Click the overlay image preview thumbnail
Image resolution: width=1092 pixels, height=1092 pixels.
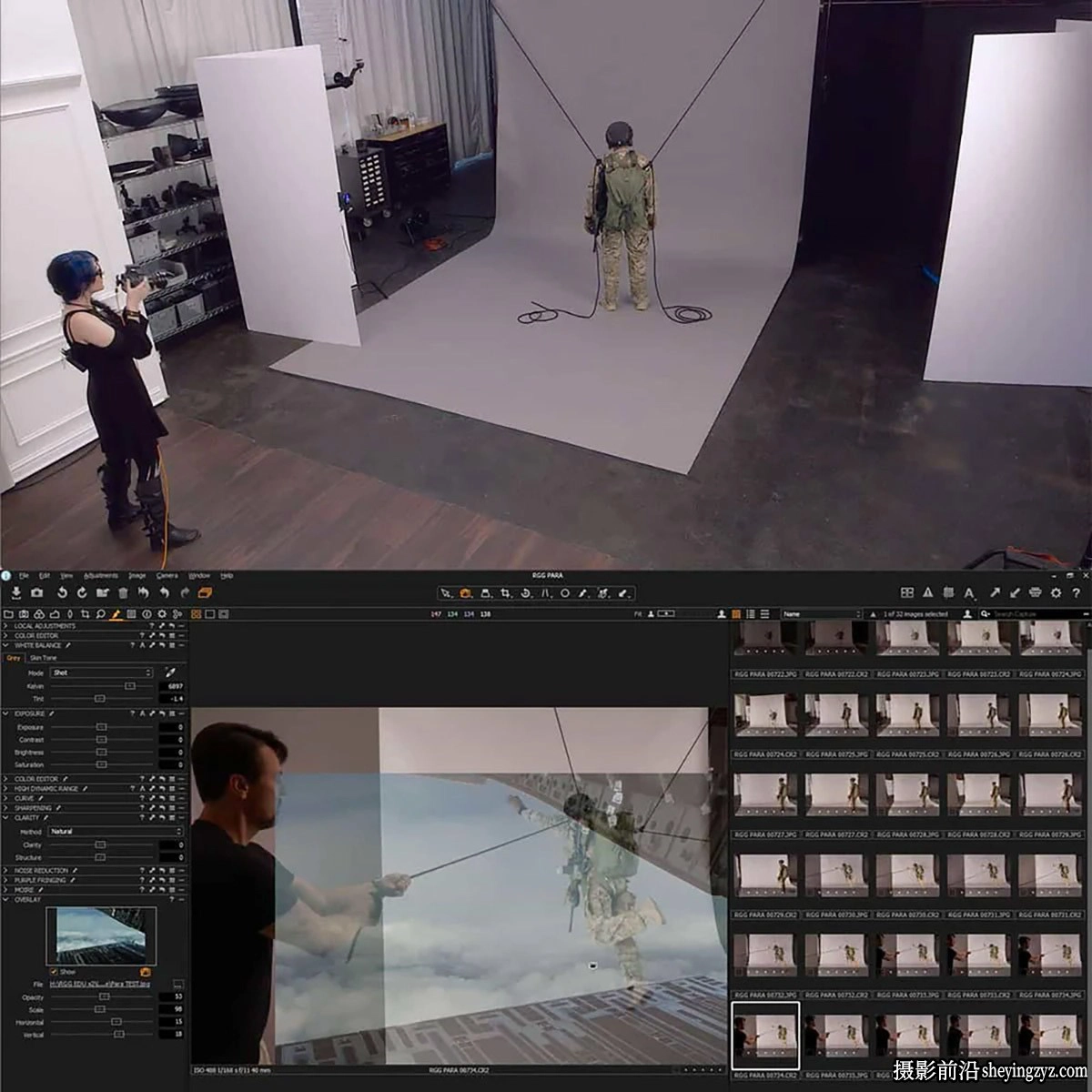pyautogui.click(x=101, y=935)
